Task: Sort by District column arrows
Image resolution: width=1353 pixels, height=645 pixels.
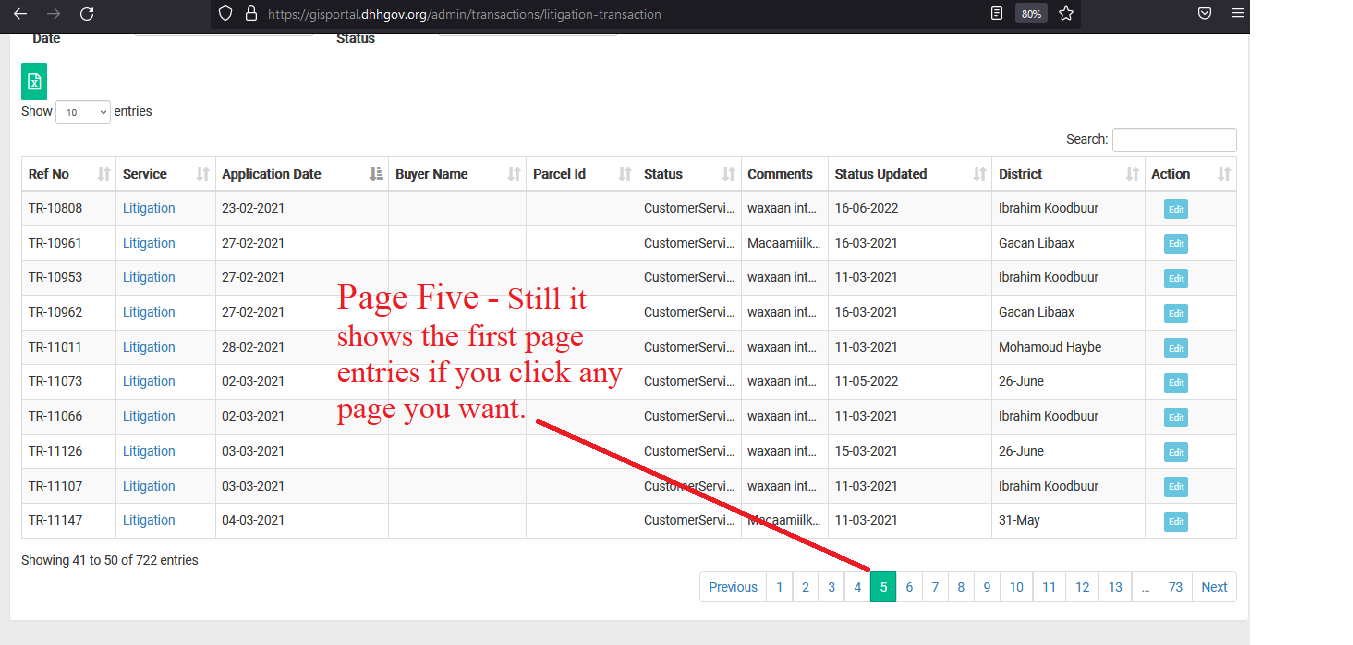Action: 1133,174
